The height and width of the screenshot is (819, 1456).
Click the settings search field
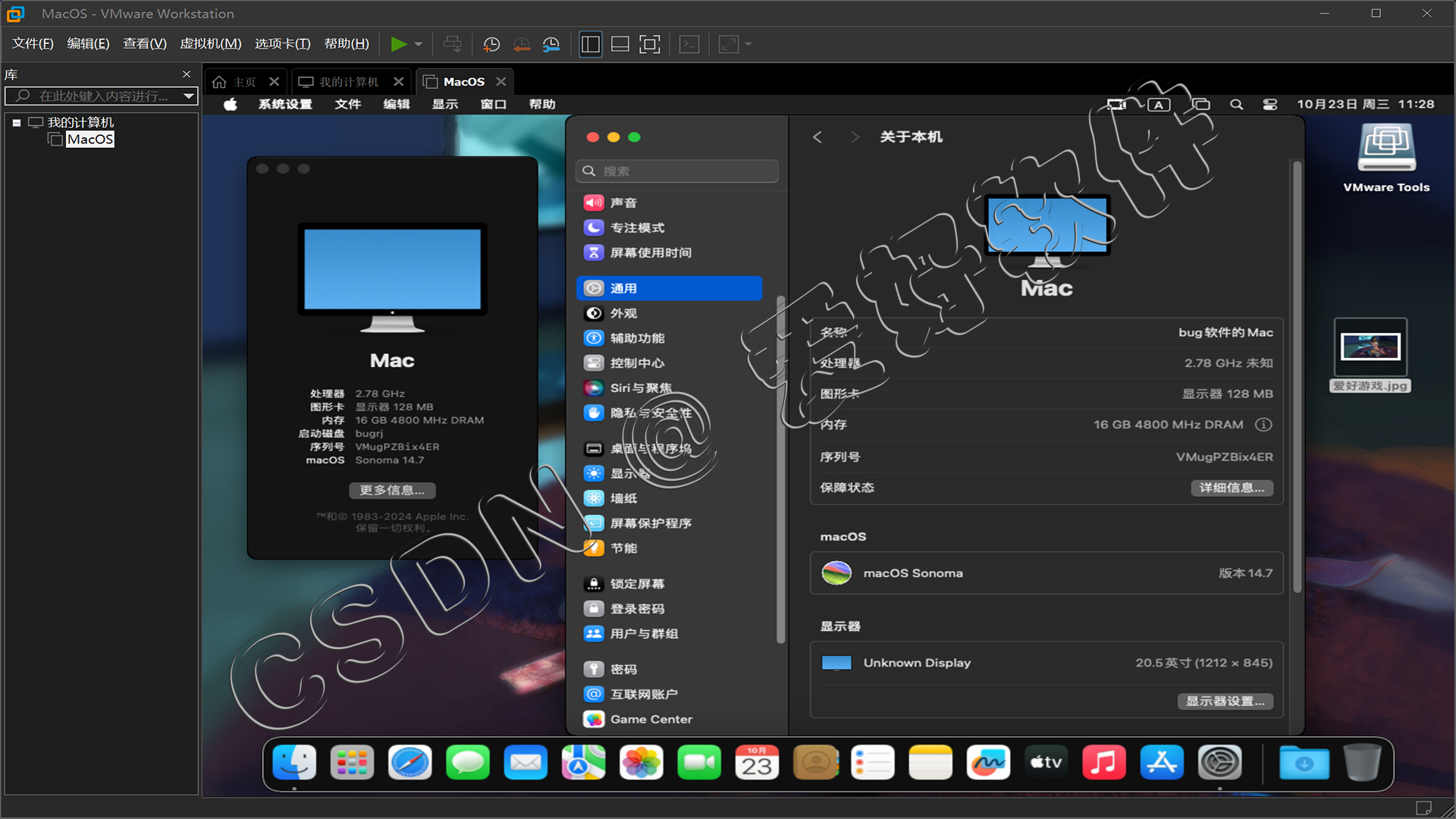[x=676, y=171]
